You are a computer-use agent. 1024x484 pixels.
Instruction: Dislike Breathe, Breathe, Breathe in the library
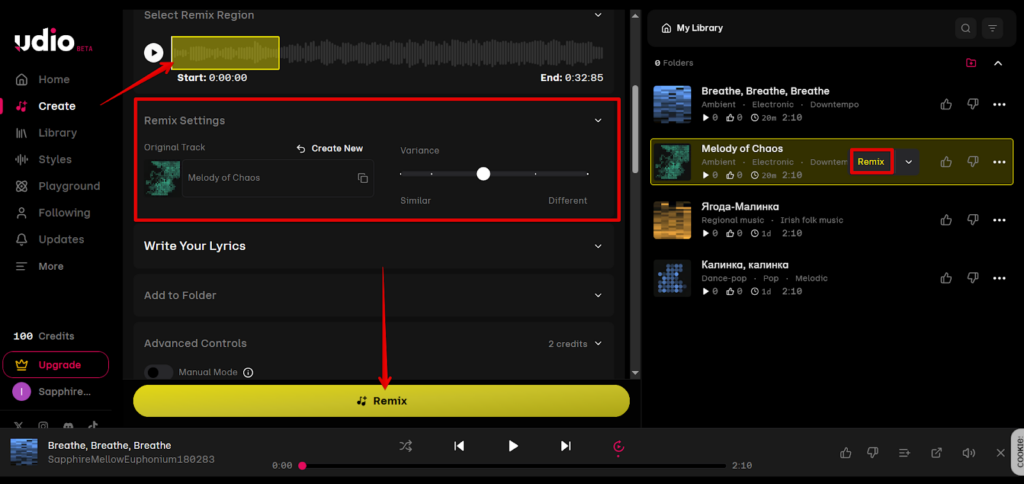[973, 105]
